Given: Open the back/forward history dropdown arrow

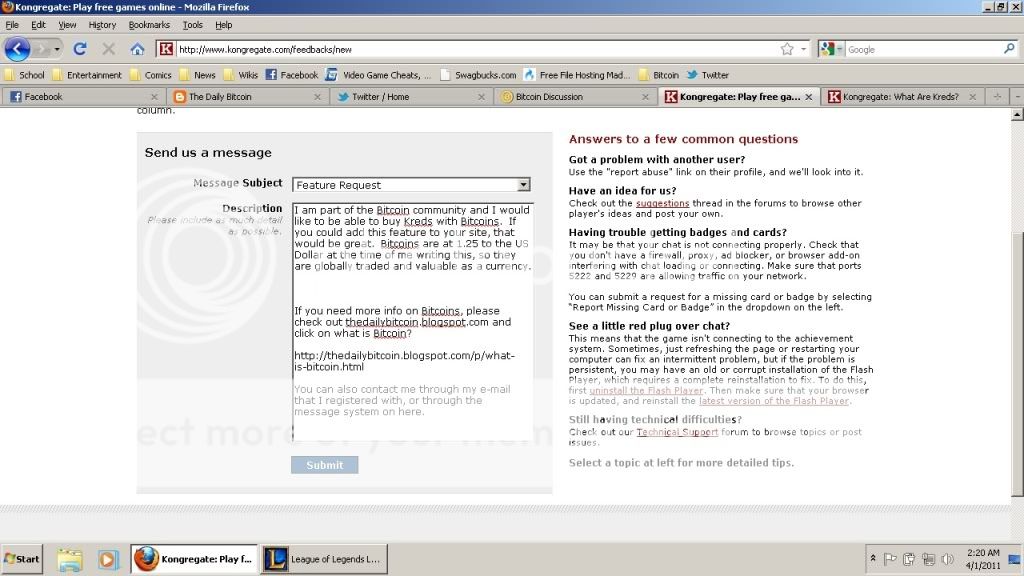Looking at the screenshot, I should (x=57, y=48).
